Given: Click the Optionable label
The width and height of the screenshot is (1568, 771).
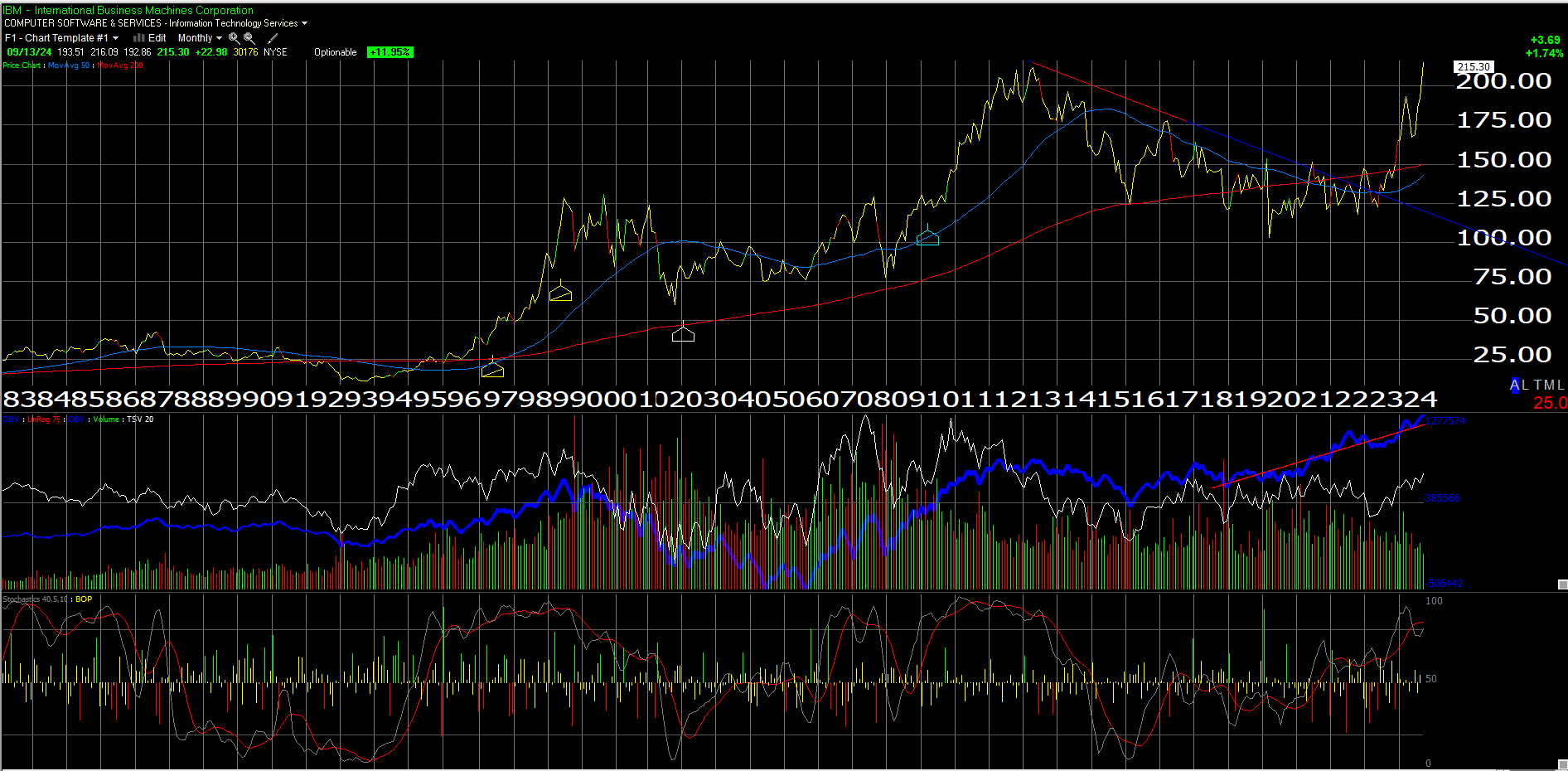Looking at the screenshot, I should (335, 51).
